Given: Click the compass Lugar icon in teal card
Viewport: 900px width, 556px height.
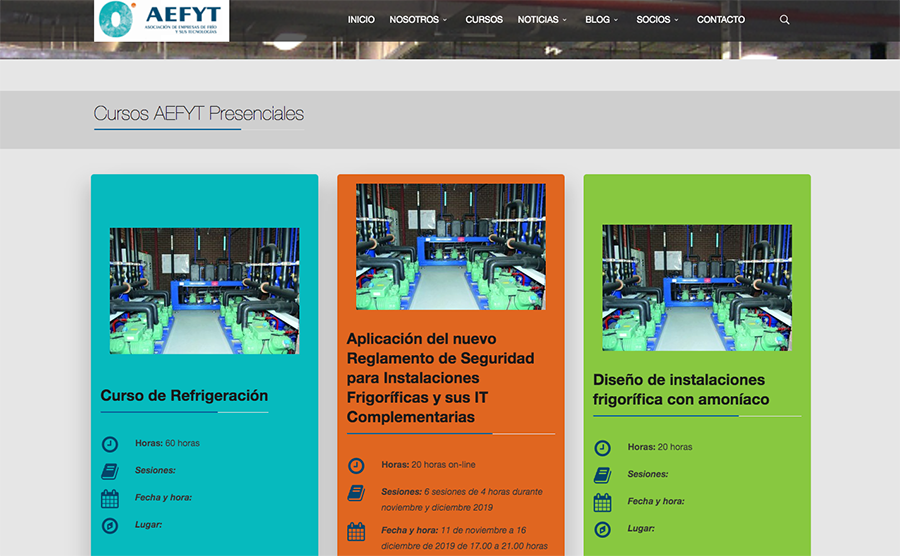Looking at the screenshot, I should click(x=110, y=526).
